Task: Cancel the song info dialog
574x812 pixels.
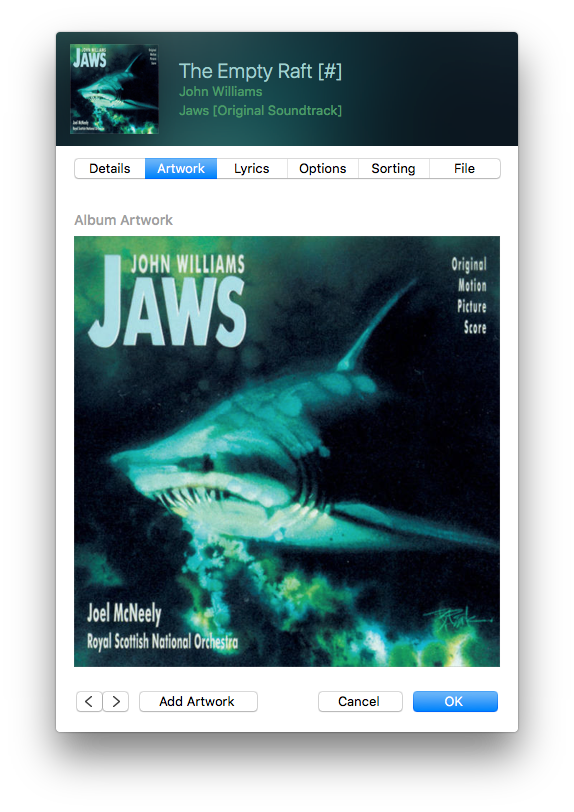Action: pos(360,701)
